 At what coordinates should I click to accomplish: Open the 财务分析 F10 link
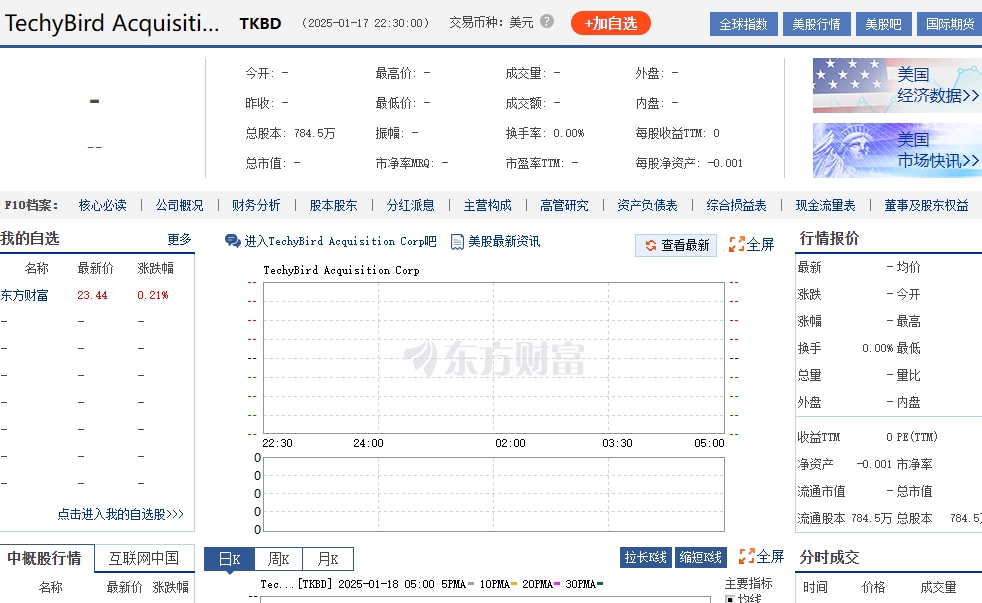point(256,205)
